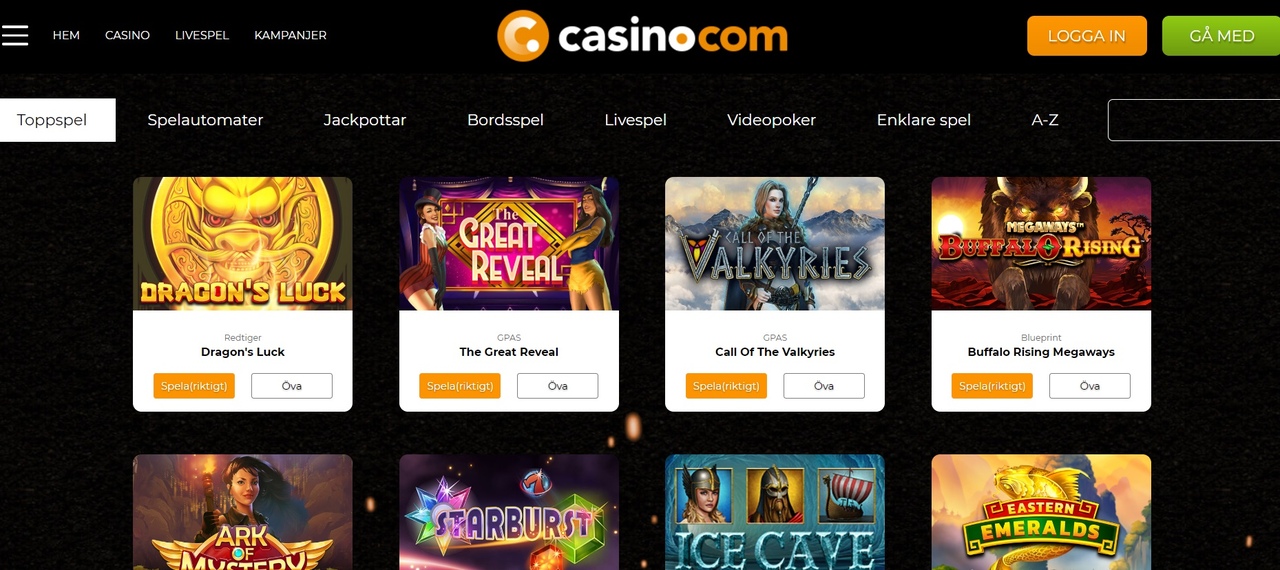The width and height of the screenshot is (1280, 570).
Task: Open LIVESPEL in the top navigation
Action: (x=202, y=35)
